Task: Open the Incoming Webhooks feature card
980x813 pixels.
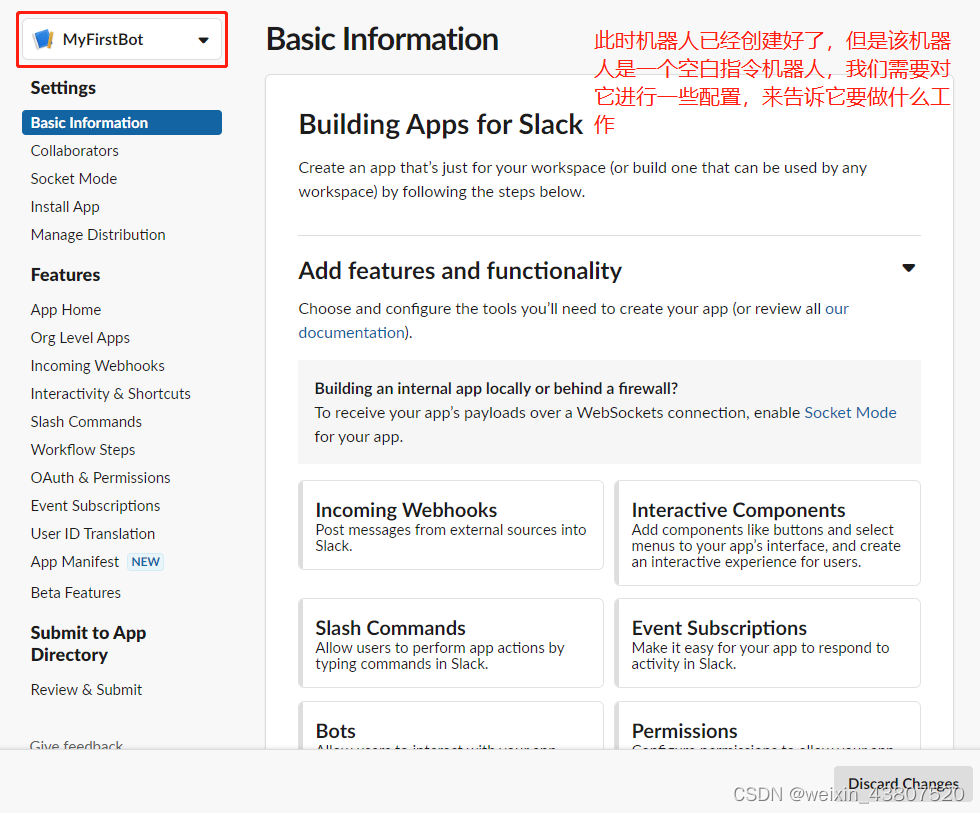Action: tap(451, 525)
